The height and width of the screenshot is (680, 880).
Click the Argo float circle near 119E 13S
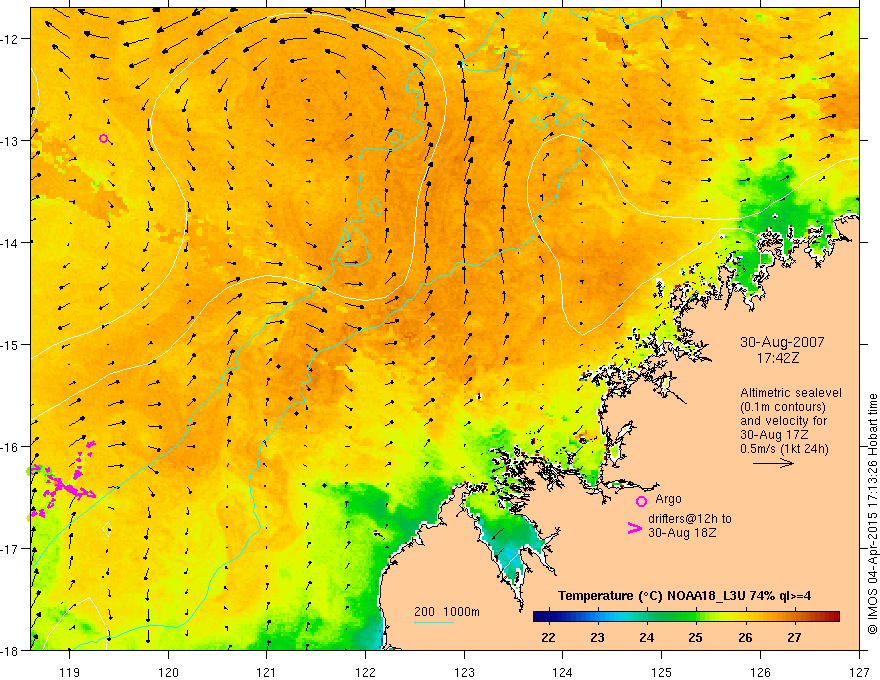click(103, 139)
